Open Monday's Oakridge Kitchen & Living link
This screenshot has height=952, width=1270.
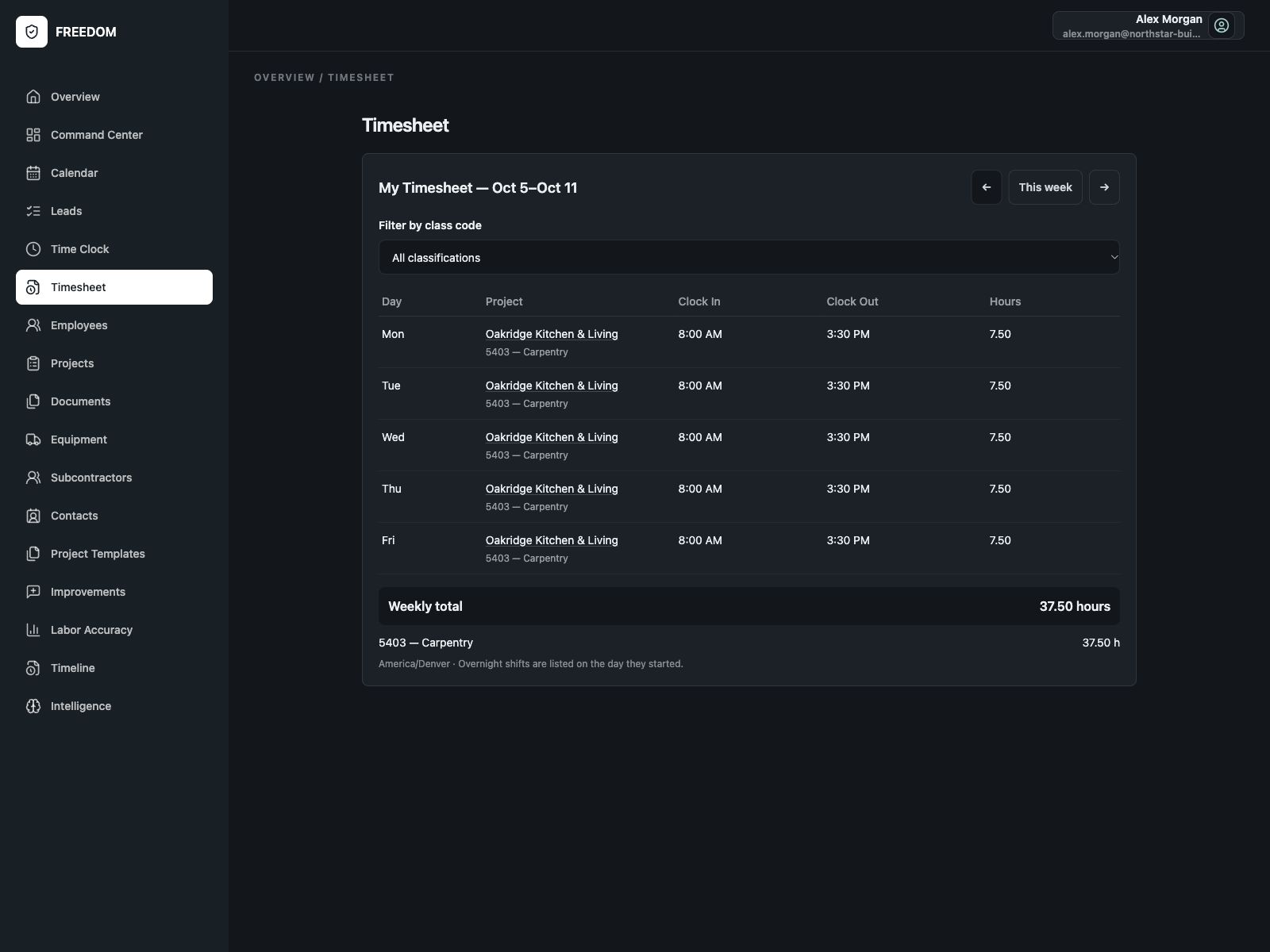tap(552, 334)
